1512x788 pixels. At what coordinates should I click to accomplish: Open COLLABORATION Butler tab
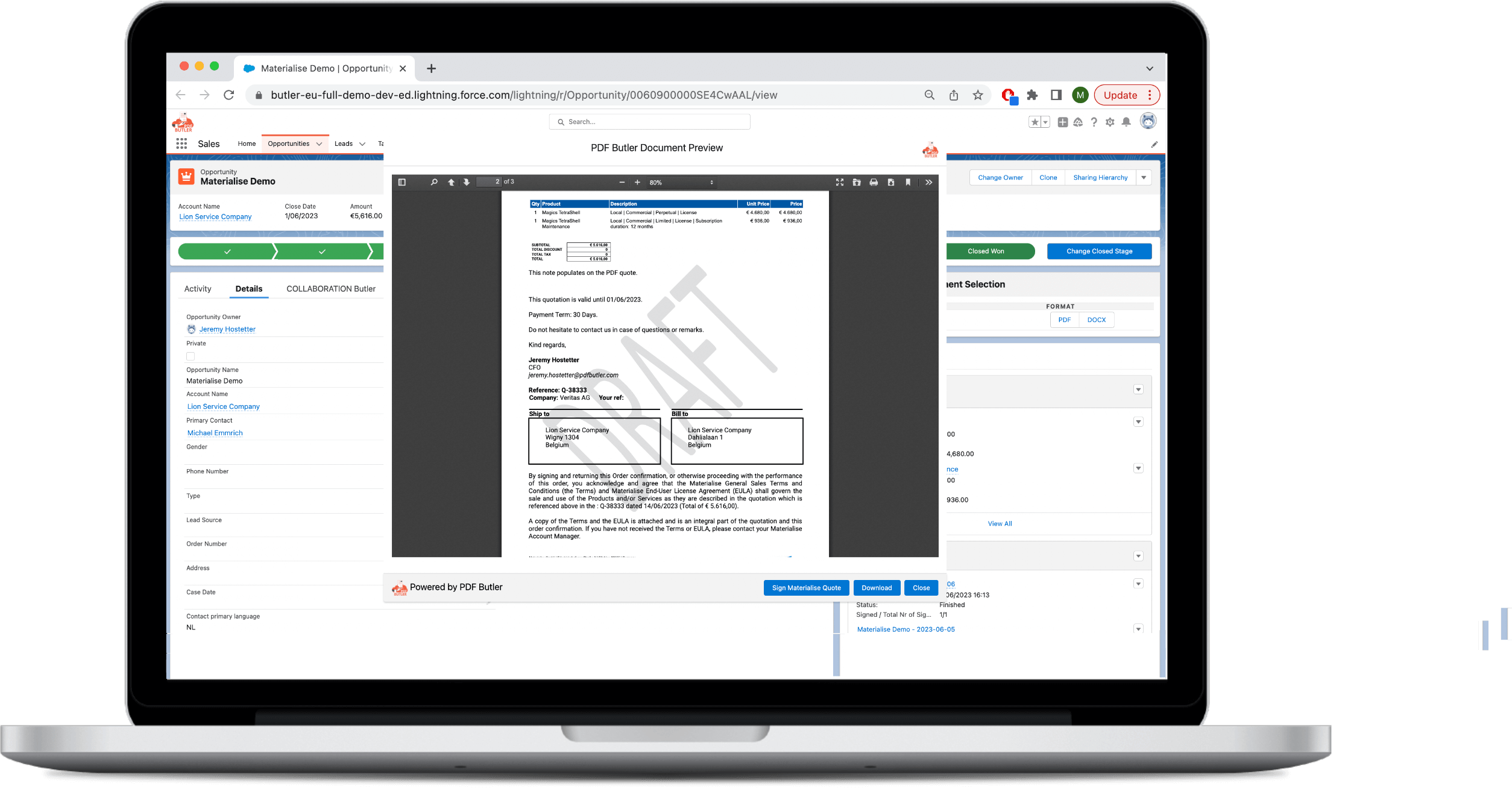[x=331, y=289]
